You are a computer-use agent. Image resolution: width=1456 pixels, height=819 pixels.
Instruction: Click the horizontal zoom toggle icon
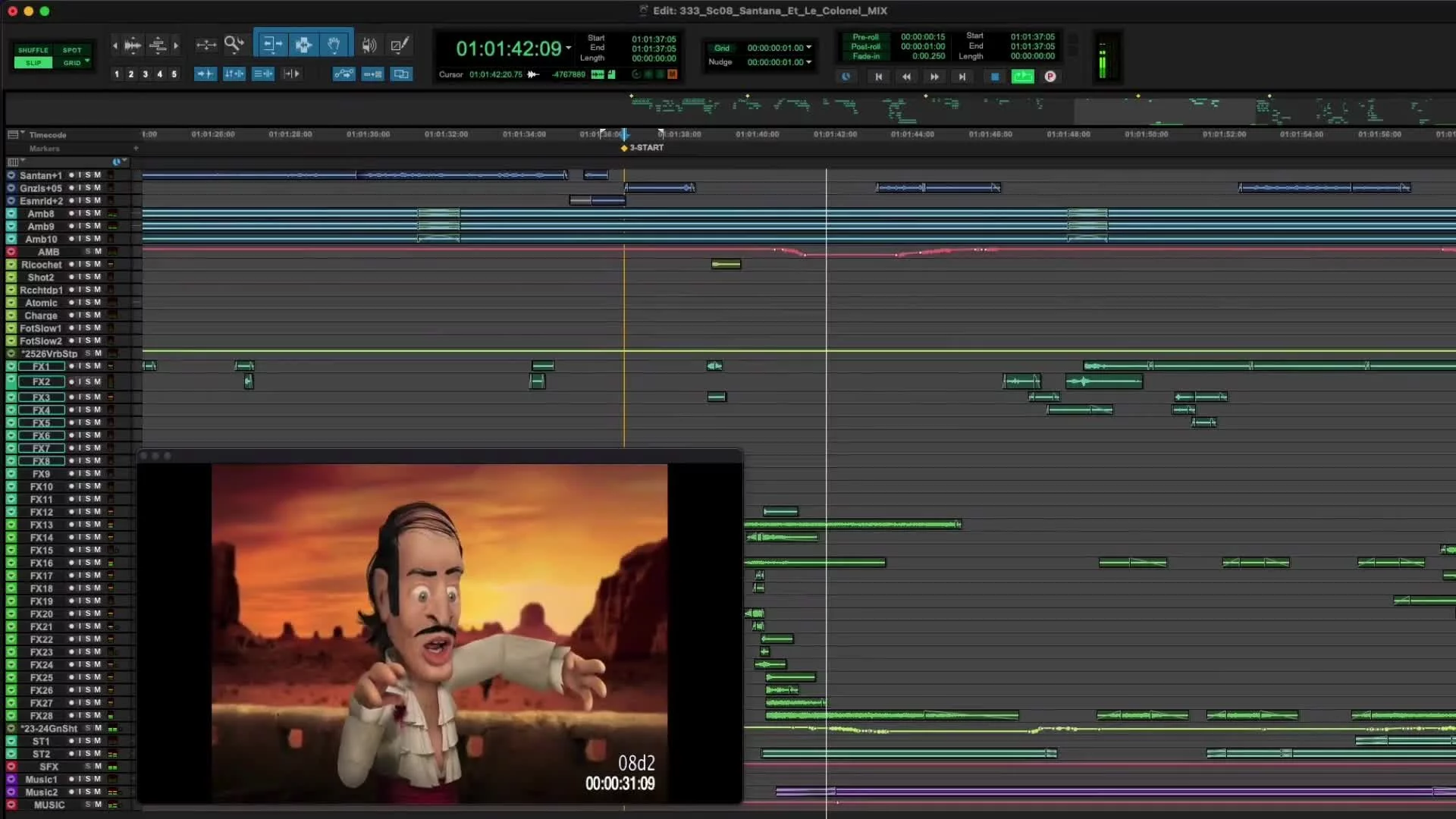tap(206, 45)
